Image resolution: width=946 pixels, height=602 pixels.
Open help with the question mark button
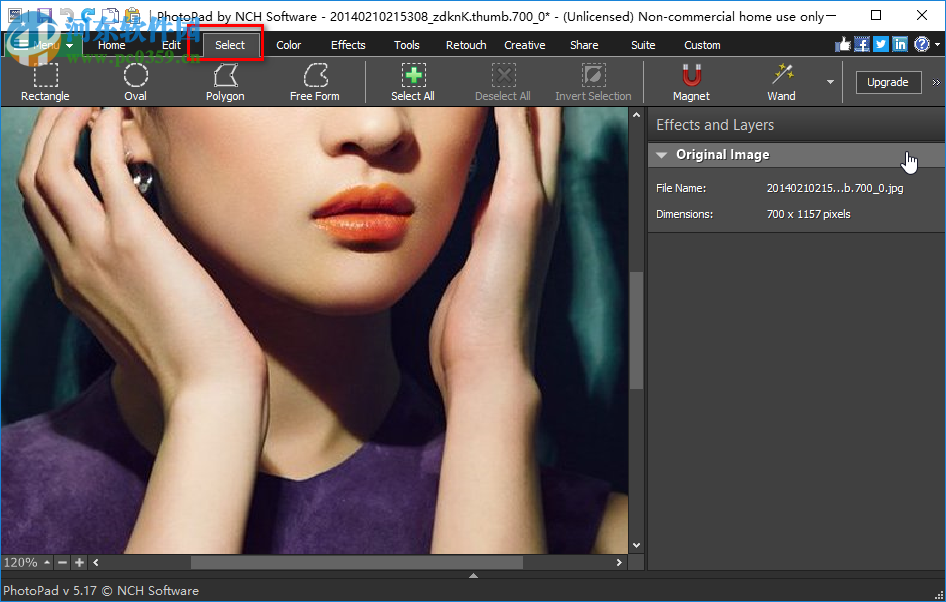click(920, 43)
